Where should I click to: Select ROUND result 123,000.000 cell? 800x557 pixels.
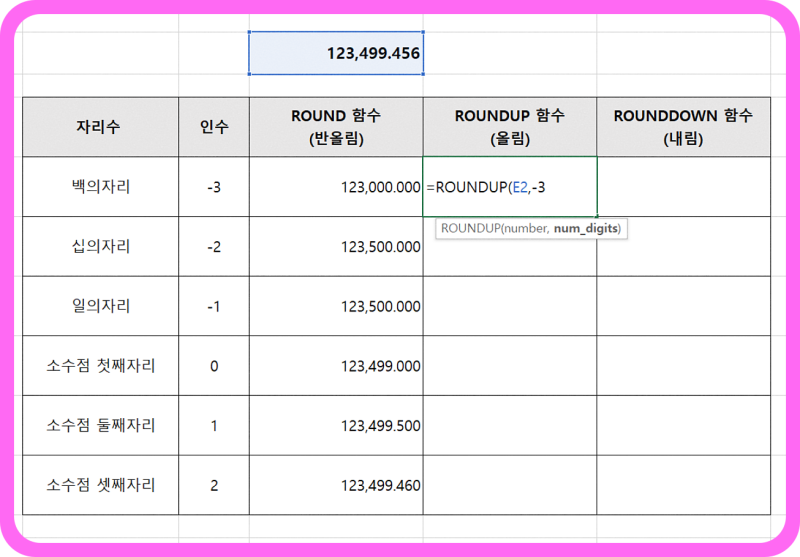coord(336,187)
